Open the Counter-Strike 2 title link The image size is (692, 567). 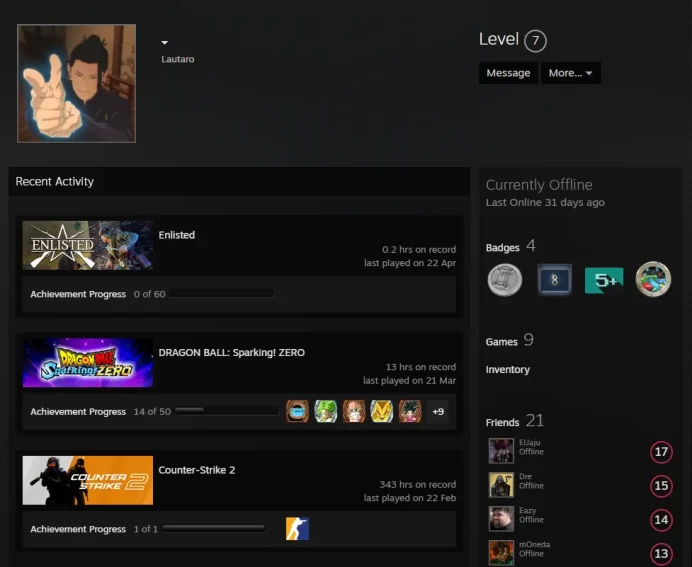[197, 470]
